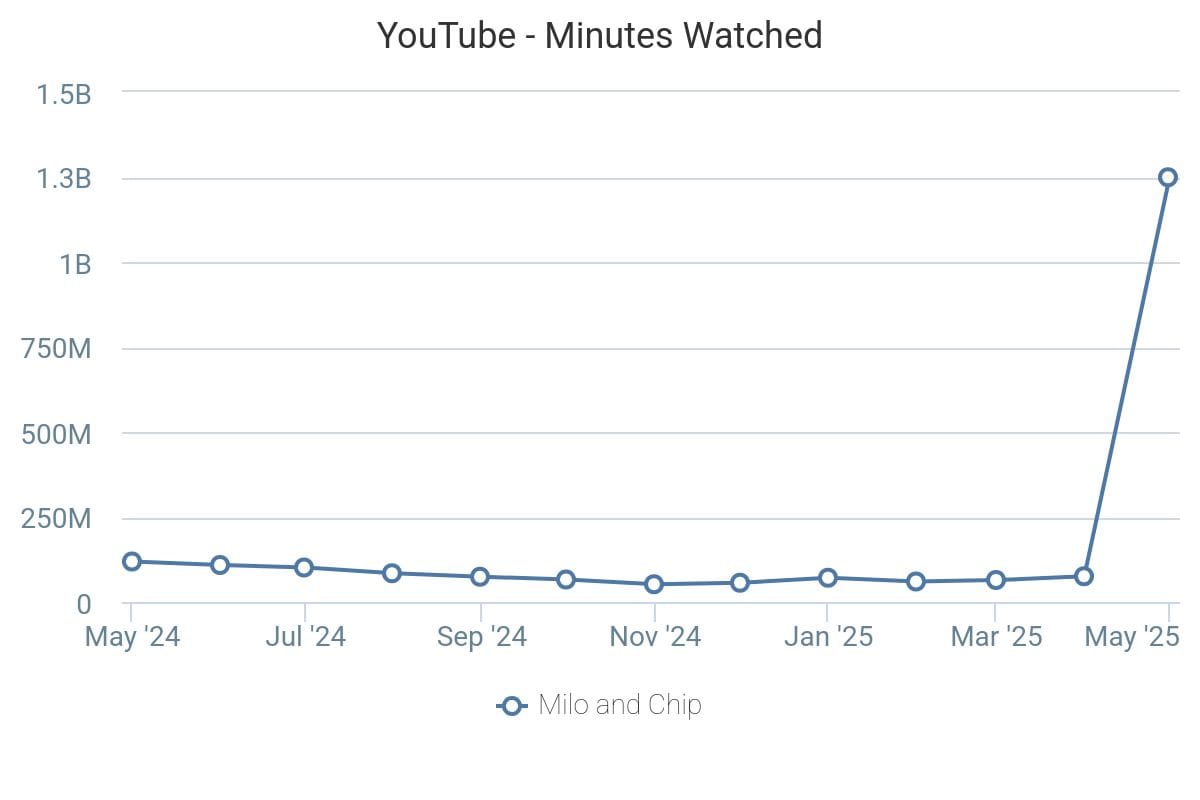Select the Mar '25 data point marker
Viewport: 1200px width, 800px height.
(996, 580)
